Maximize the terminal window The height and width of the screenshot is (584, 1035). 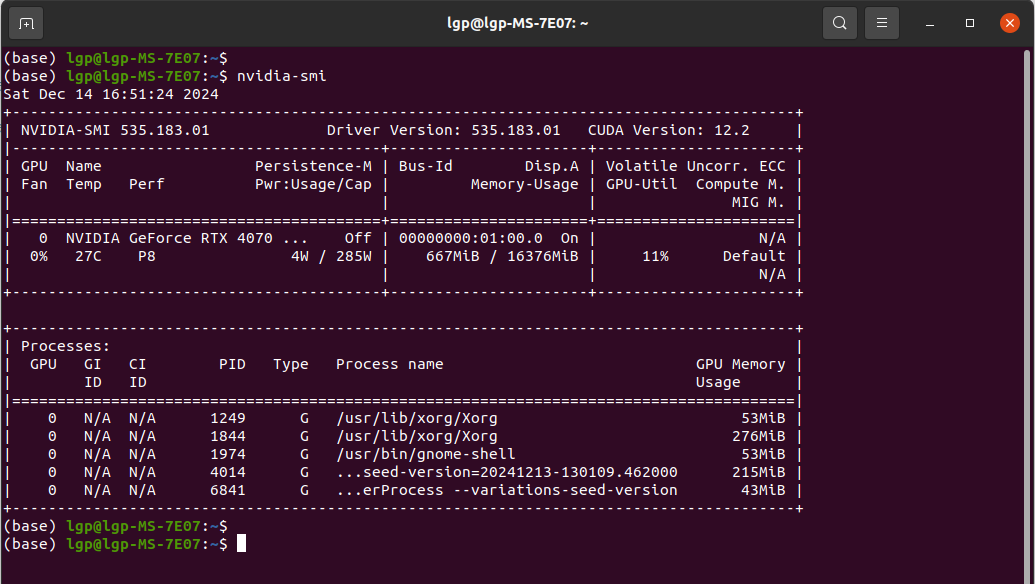(x=970, y=24)
